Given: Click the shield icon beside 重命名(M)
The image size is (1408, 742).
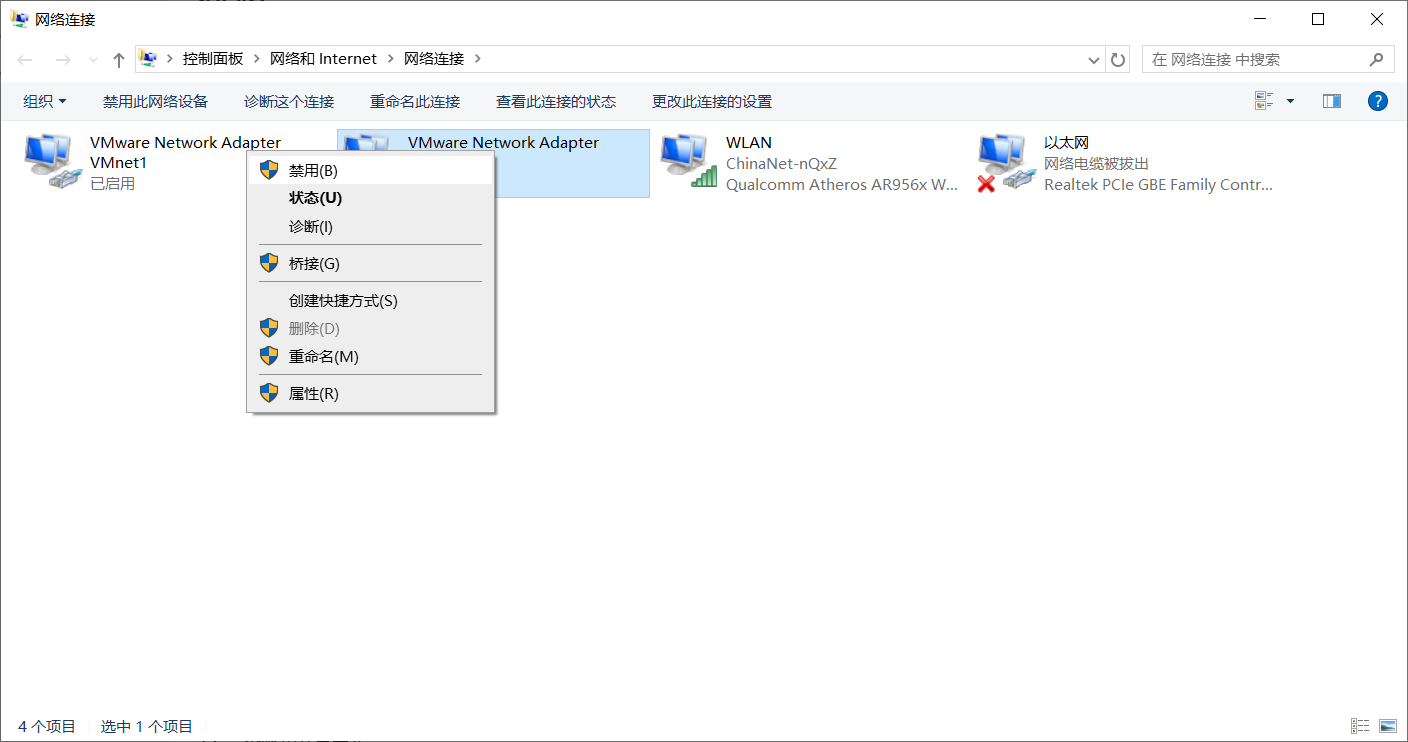Looking at the screenshot, I should point(269,356).
